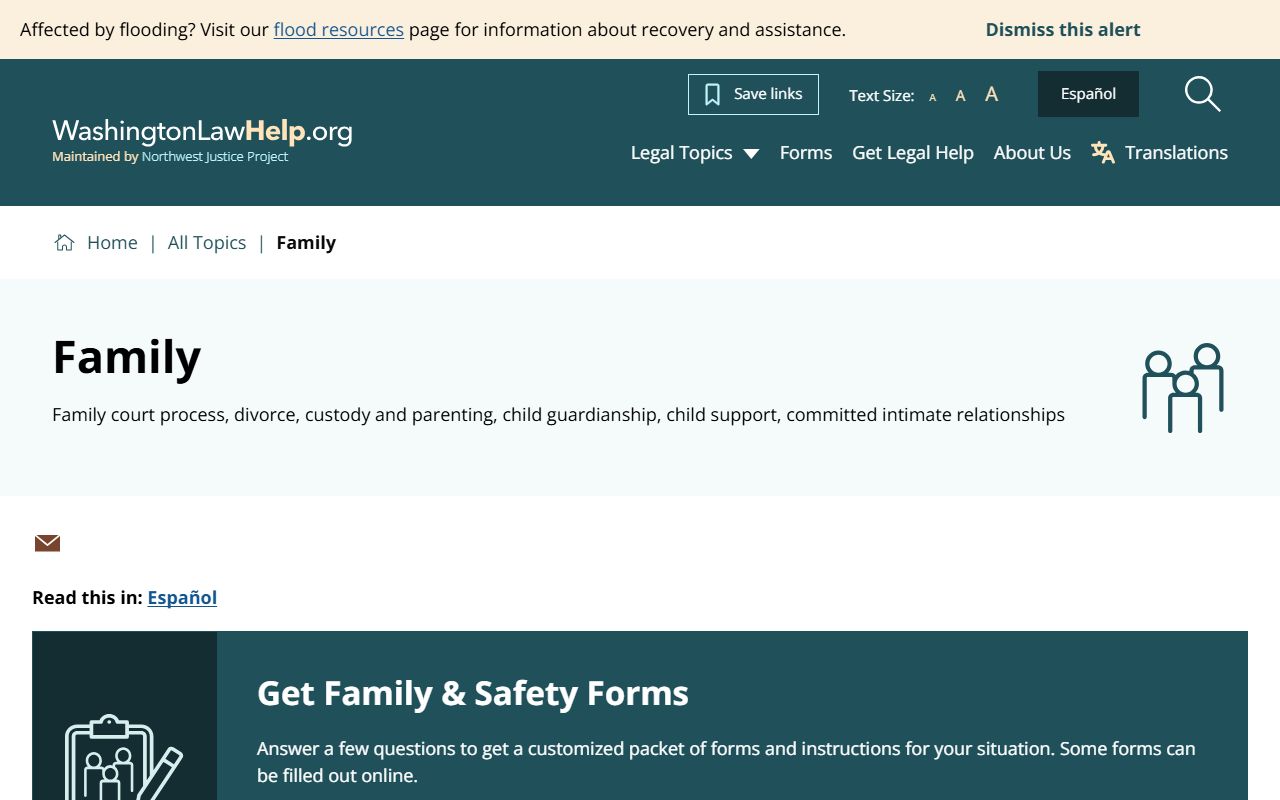Read this in Español link

(x=182, y=597)
